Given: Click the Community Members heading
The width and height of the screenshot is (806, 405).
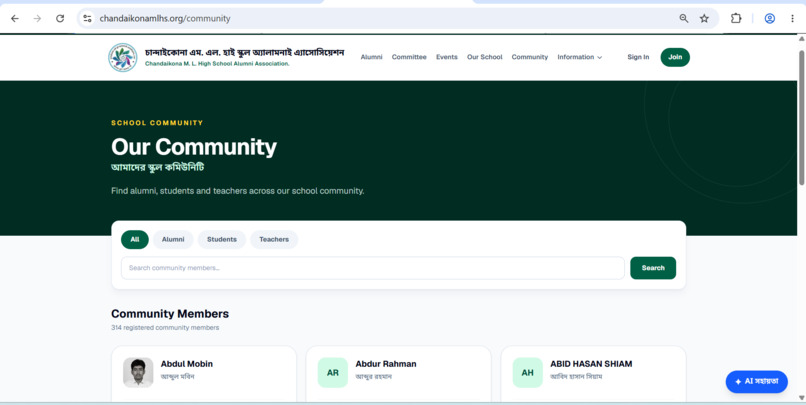Looking at the screenshot, I should pos(170,314).
